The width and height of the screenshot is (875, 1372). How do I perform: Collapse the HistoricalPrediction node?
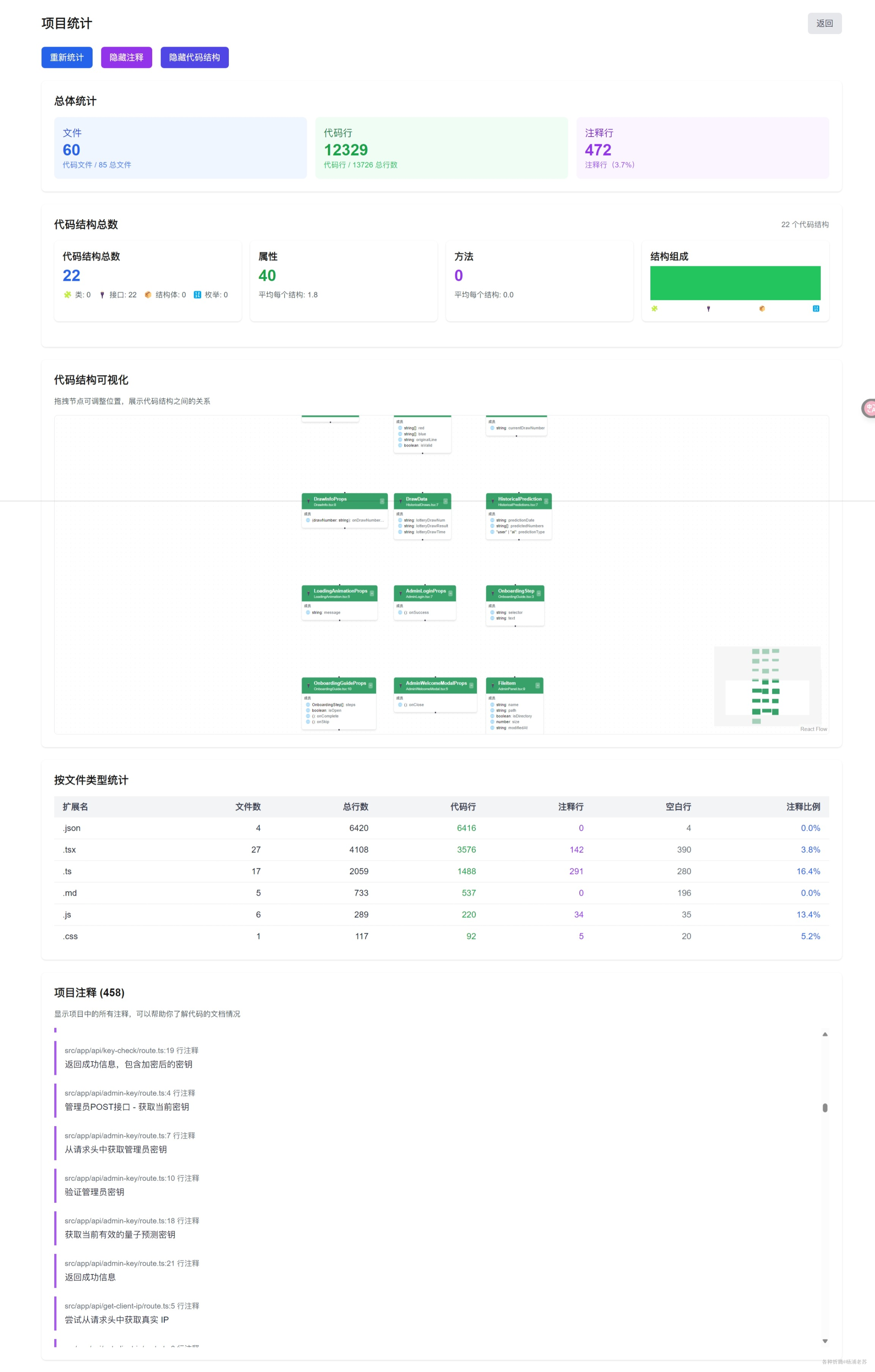click(x=546, y=501)
